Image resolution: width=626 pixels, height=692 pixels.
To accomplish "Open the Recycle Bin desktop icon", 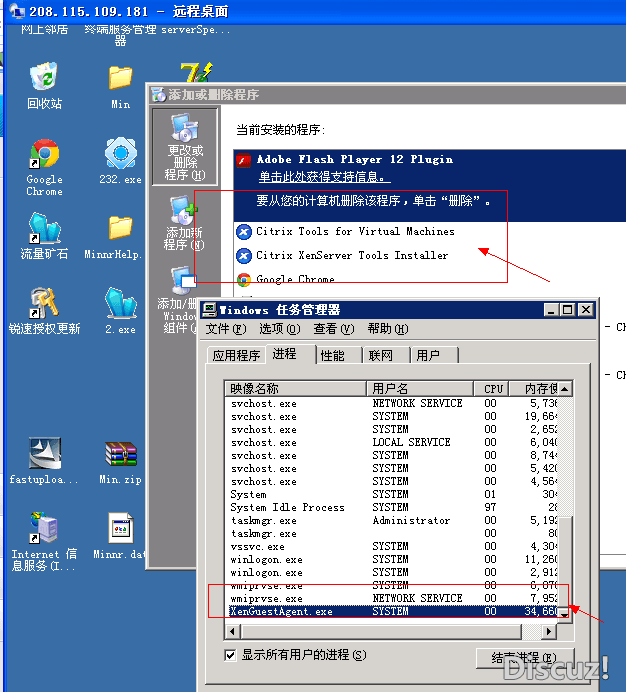I will pyautogui.click(x=44, y=77).
